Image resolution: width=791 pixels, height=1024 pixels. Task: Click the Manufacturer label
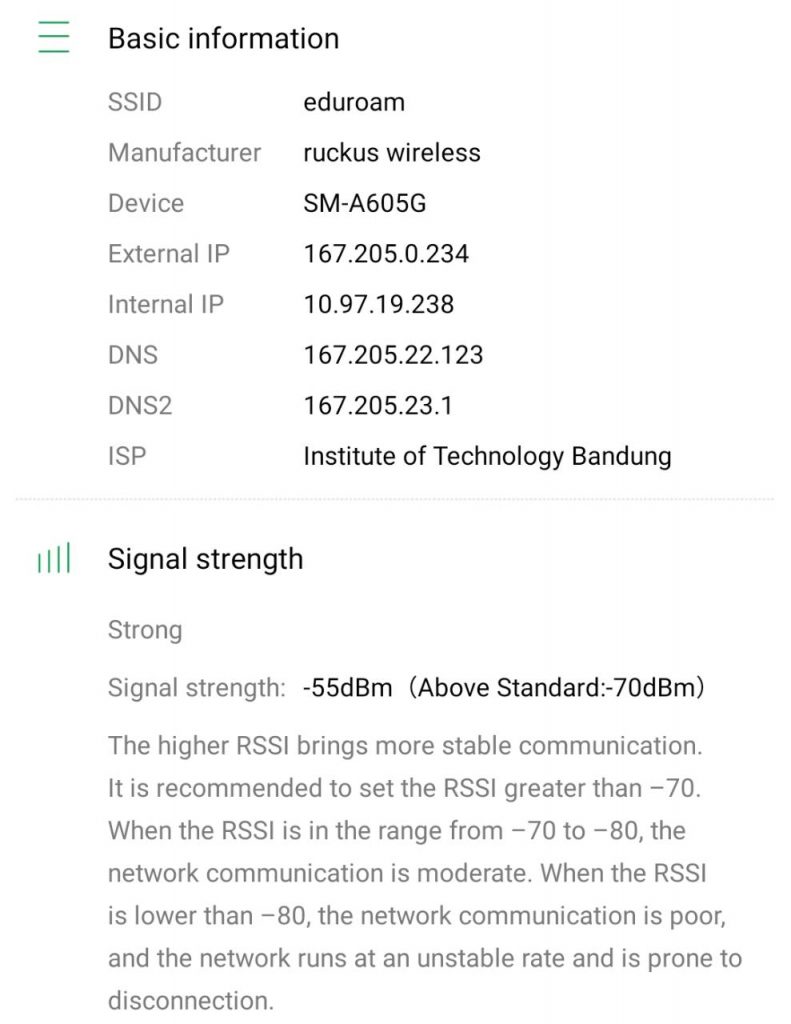[184, 153]
